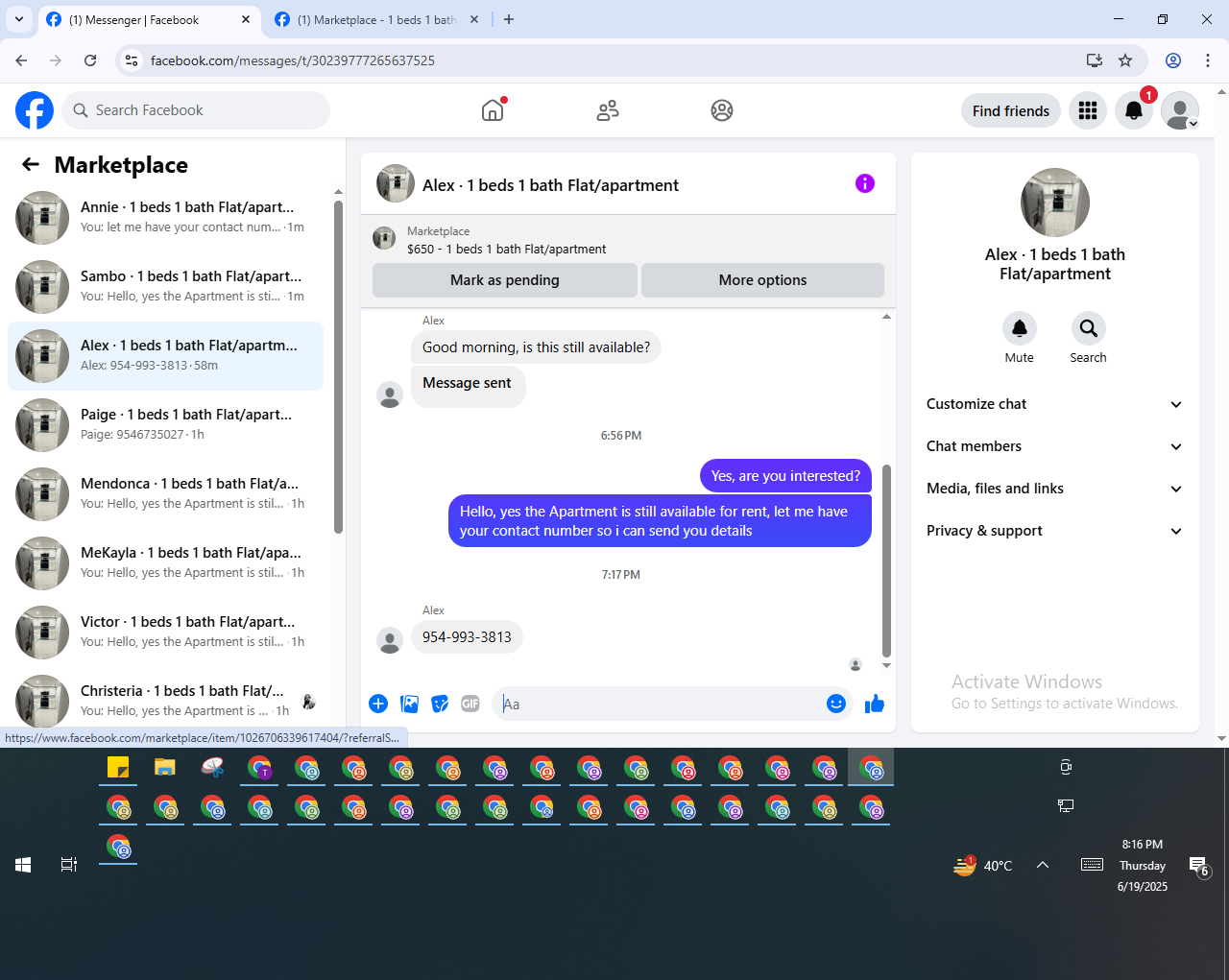Open Paige's conversation in the list
The height and width of the screenshot is (980, 1229).
click(x=165, y=425)
